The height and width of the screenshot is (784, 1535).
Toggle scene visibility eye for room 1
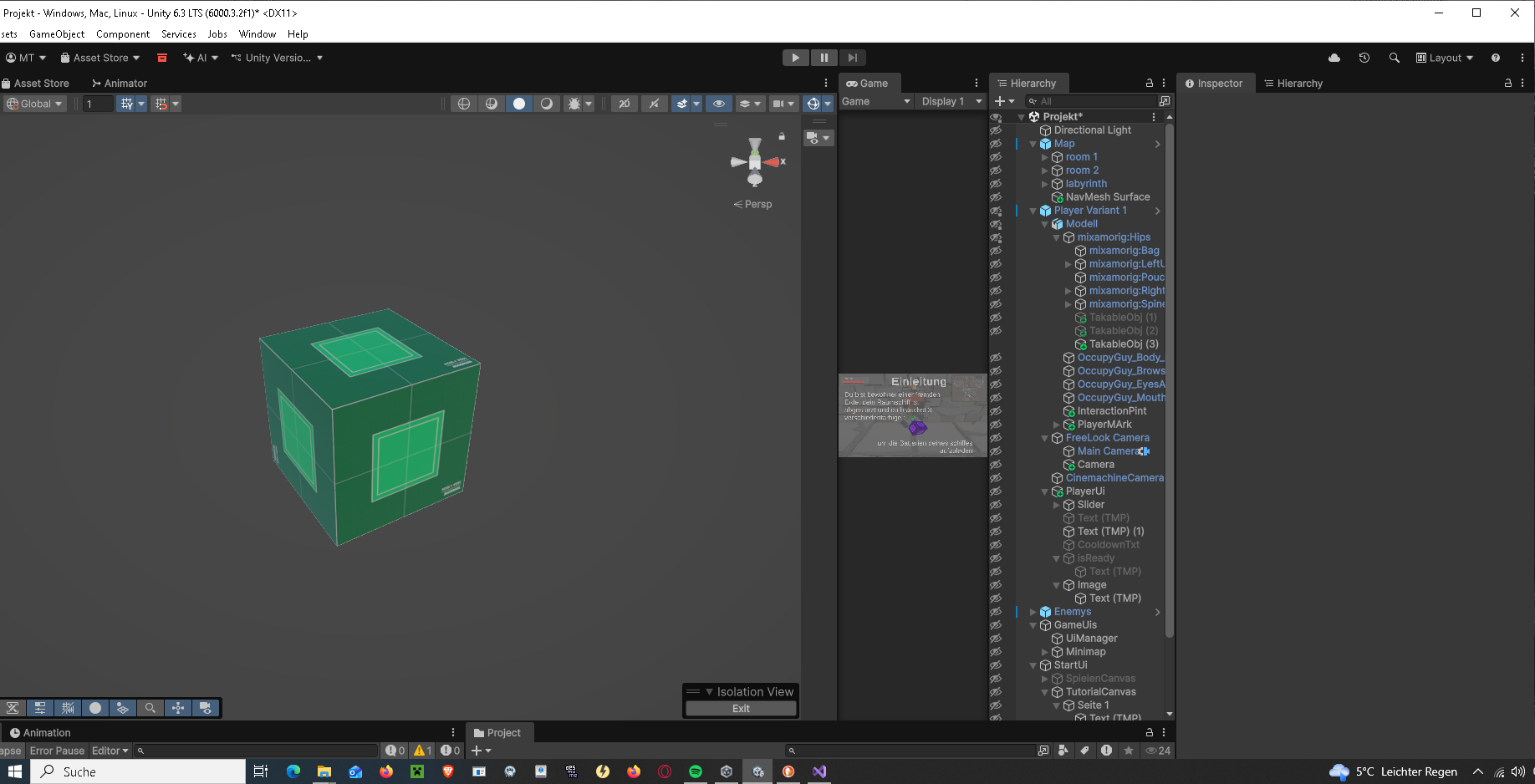click(996, 157)
